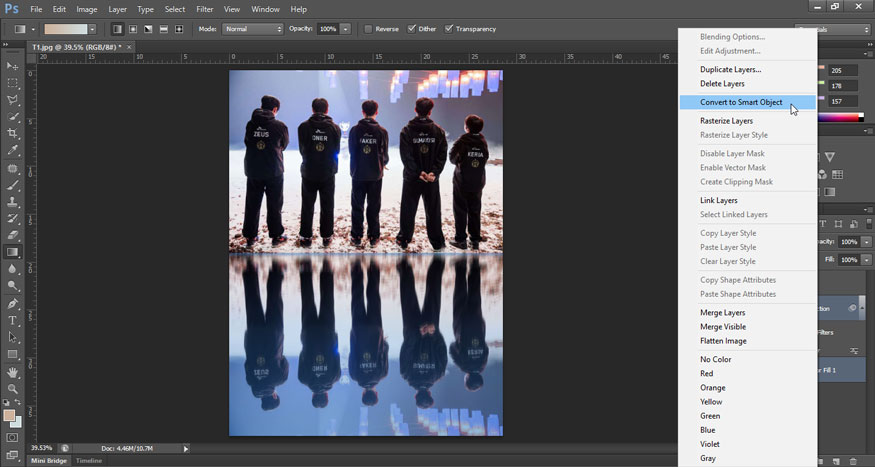This screenshot has width=875, height=467.
Task: Select the Eyedropper tool
Action: pyautogui.click(x=13, y=150)
